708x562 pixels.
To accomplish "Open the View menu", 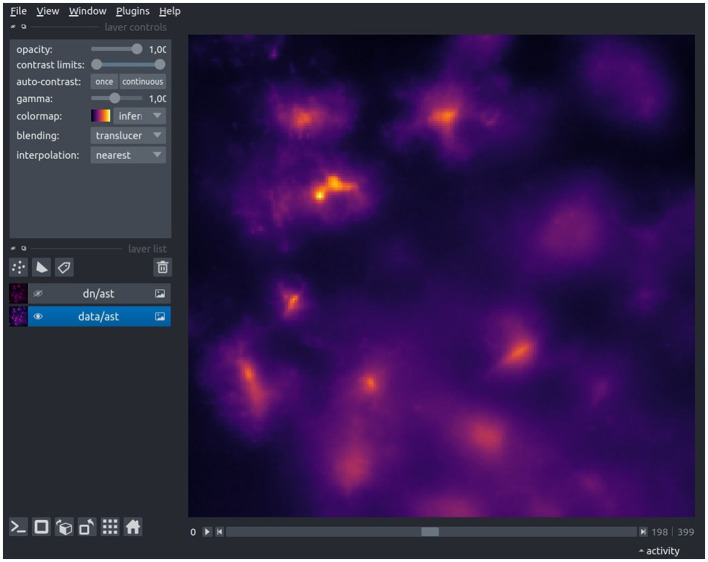I will point(47,11).
